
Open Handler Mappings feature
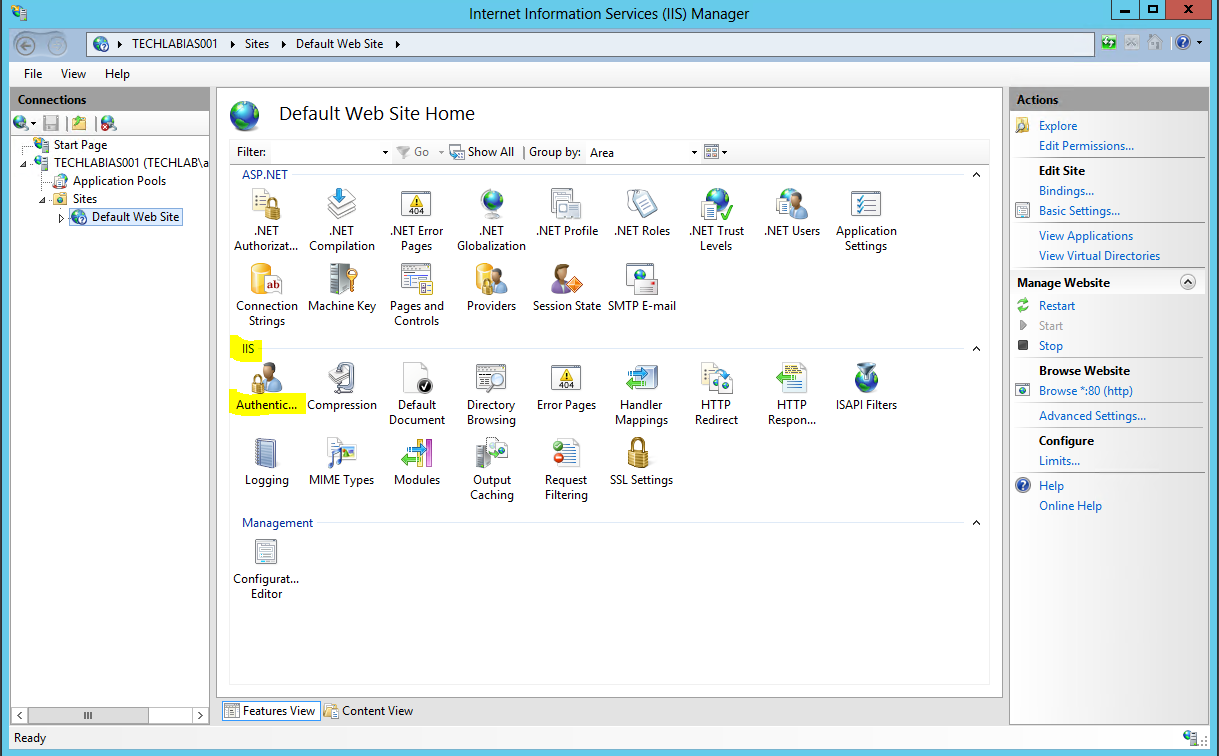[642, 395]
